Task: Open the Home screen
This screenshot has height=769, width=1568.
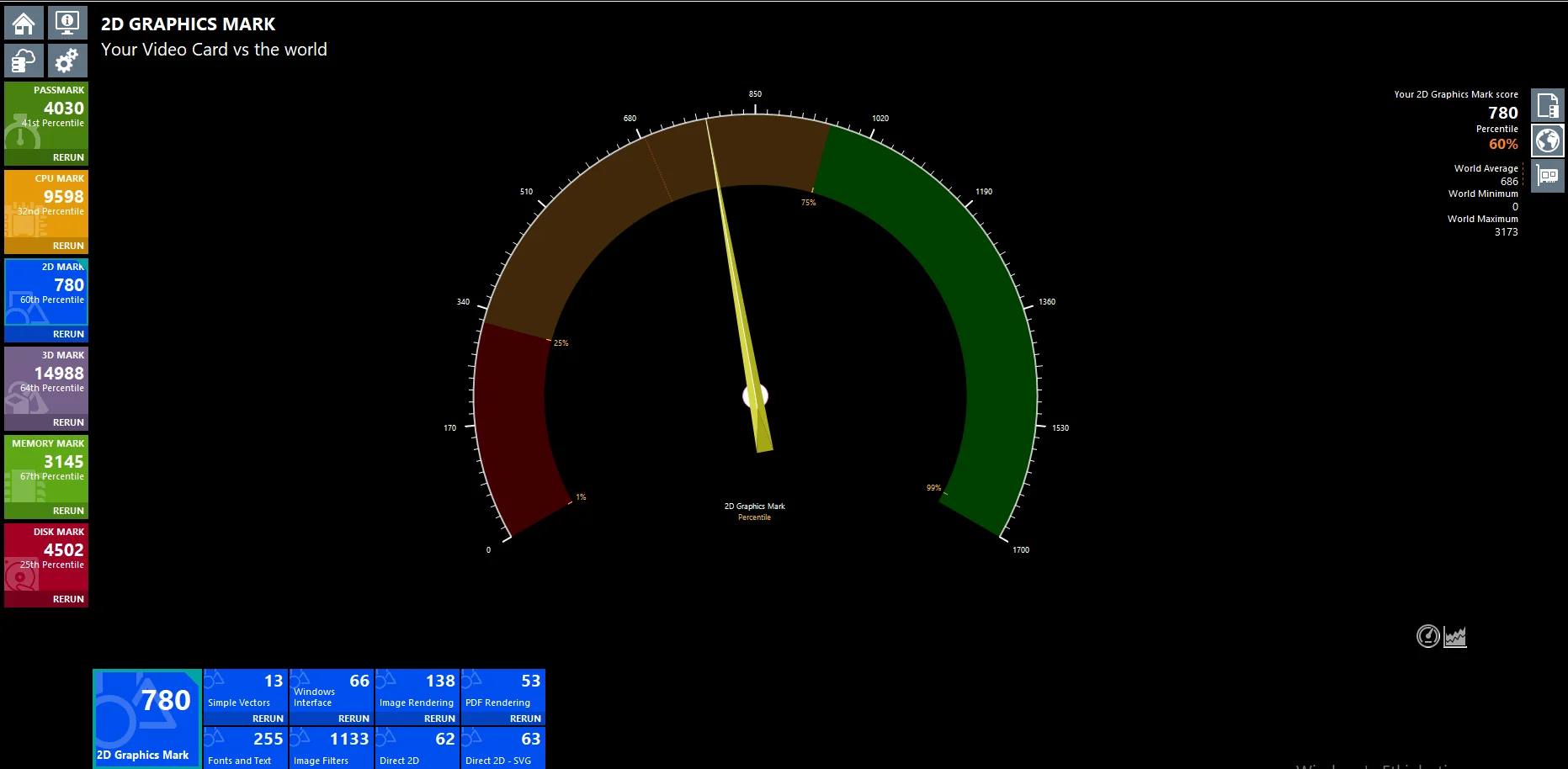Action: pyautogui.click(x=23, y=23)
